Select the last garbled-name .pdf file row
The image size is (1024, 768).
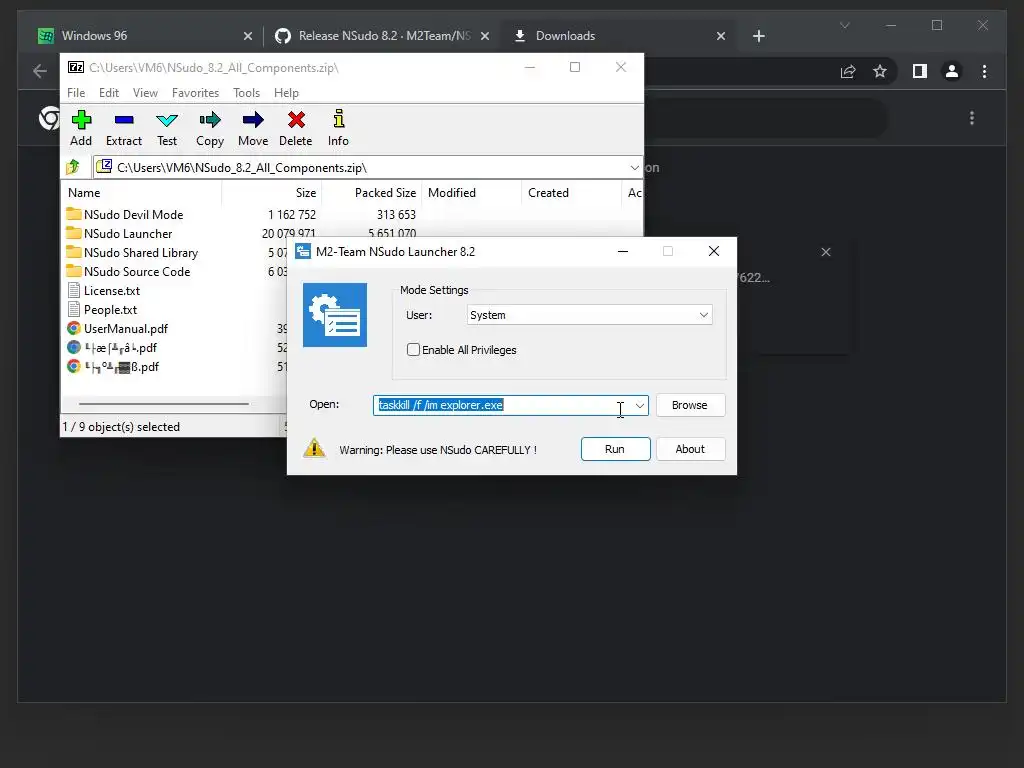click(x=175, y=366)
